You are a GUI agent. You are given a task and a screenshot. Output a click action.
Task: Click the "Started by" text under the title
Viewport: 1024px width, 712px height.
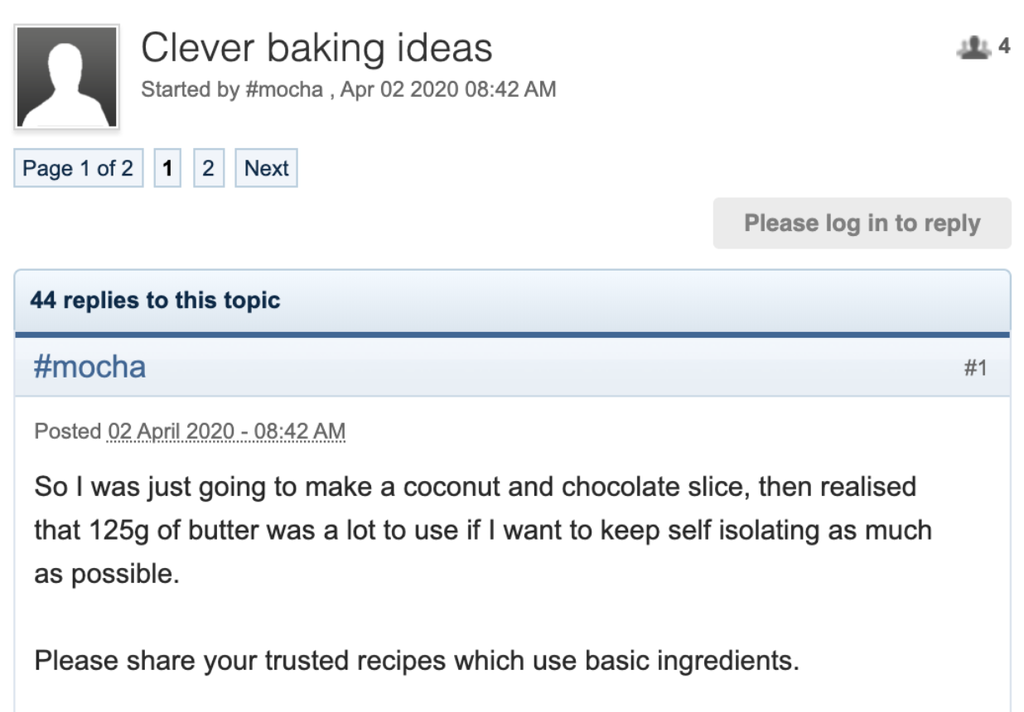[x=189, y=89]
